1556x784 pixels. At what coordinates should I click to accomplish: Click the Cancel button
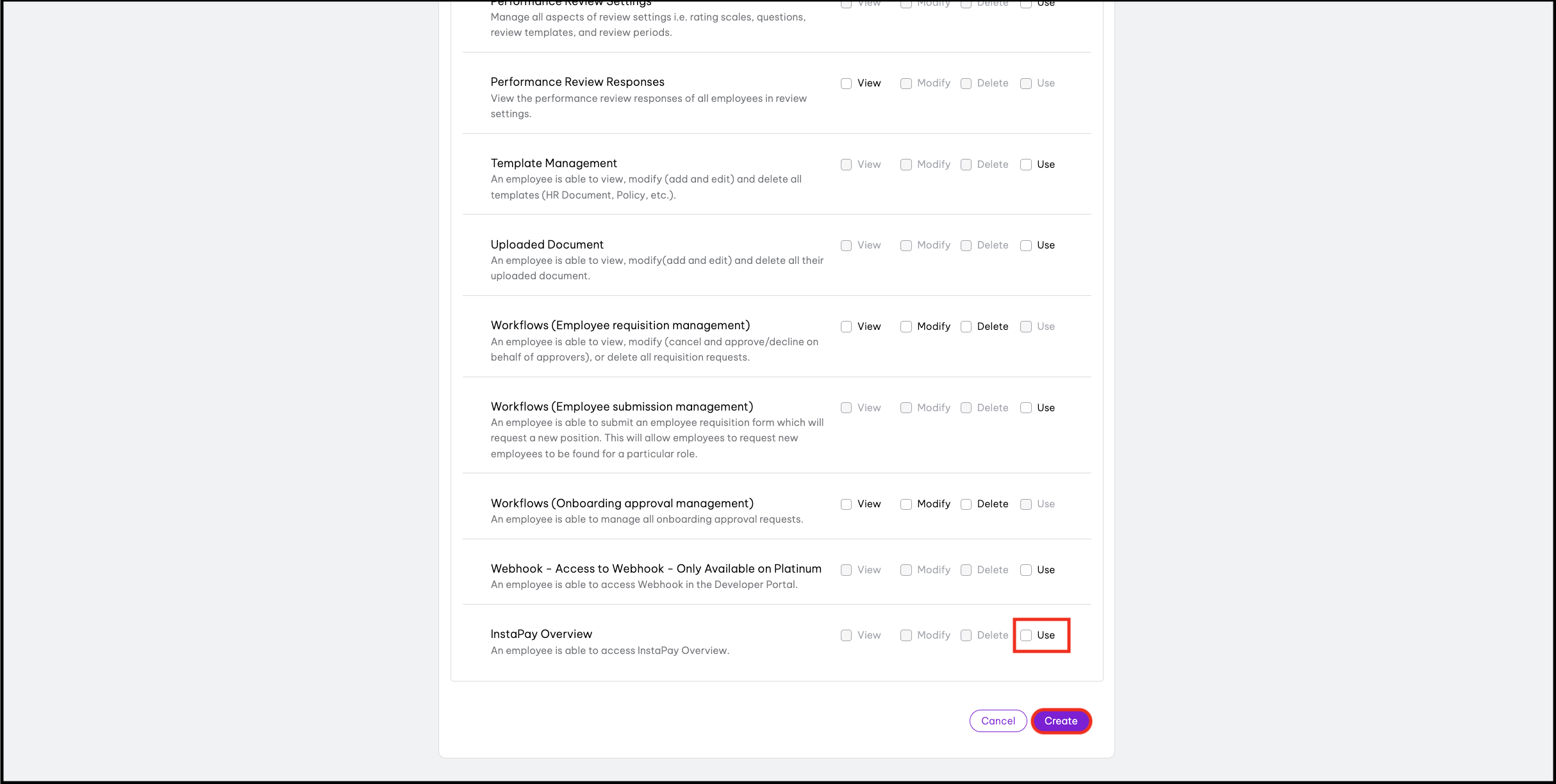[x=998, y=721]
